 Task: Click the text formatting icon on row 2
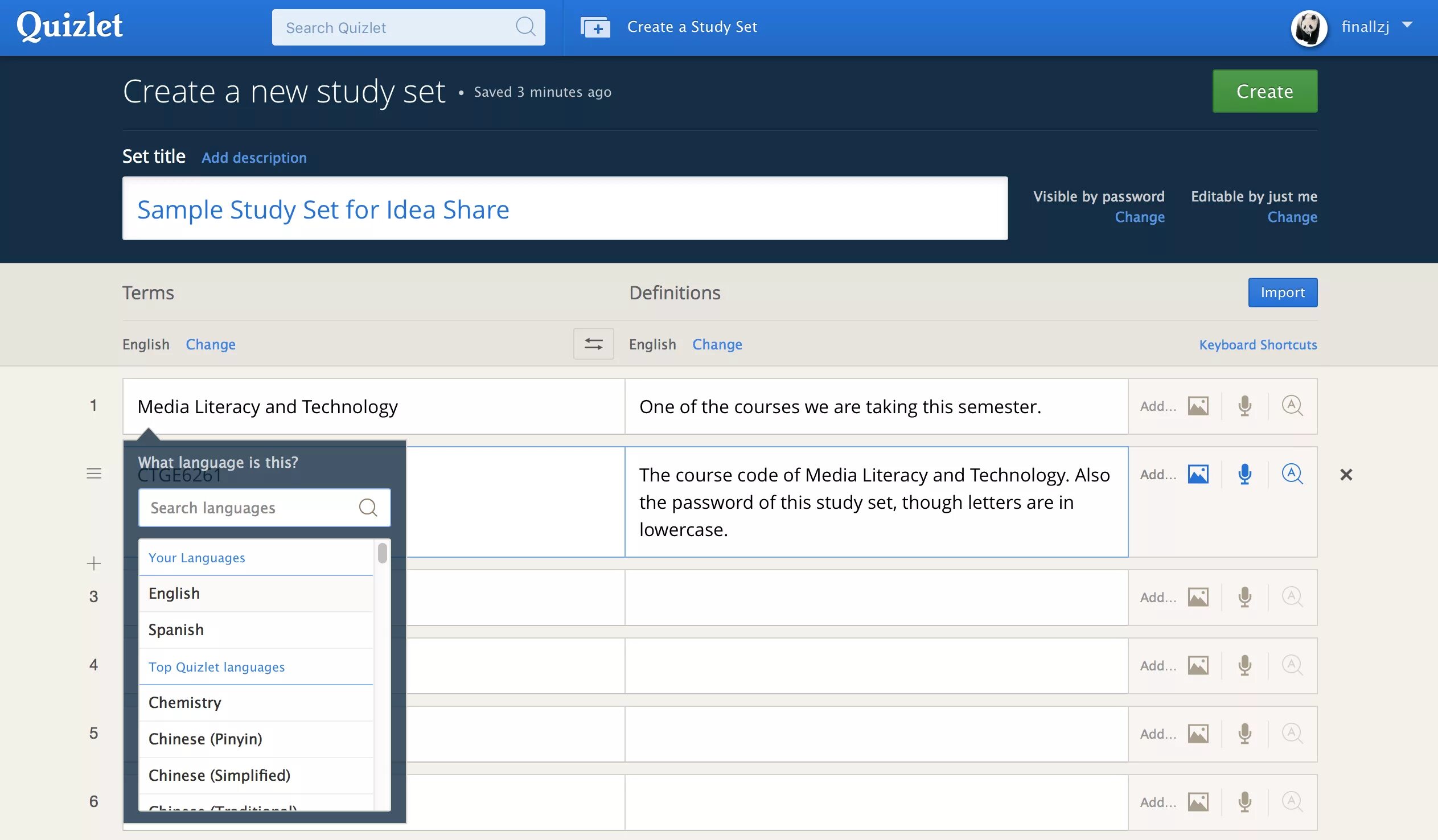1292,473
